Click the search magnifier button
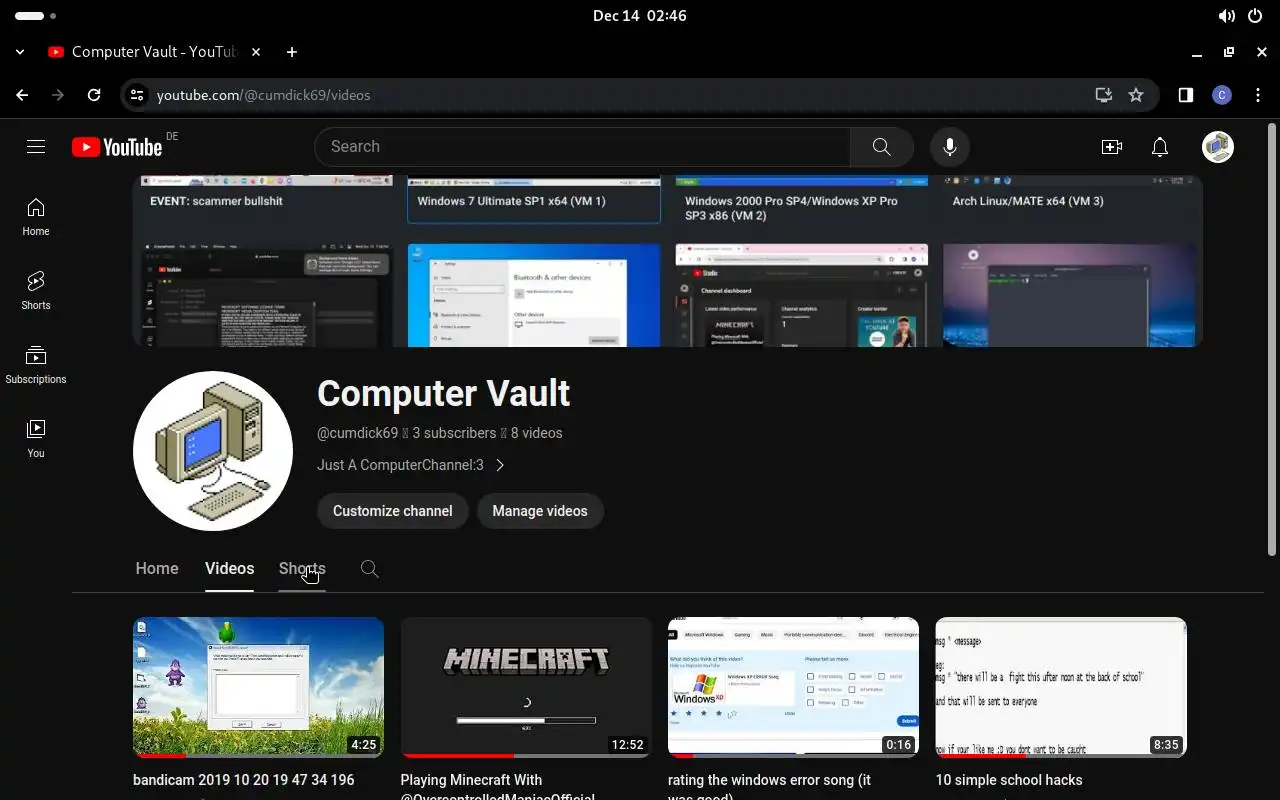 [881, 147]
